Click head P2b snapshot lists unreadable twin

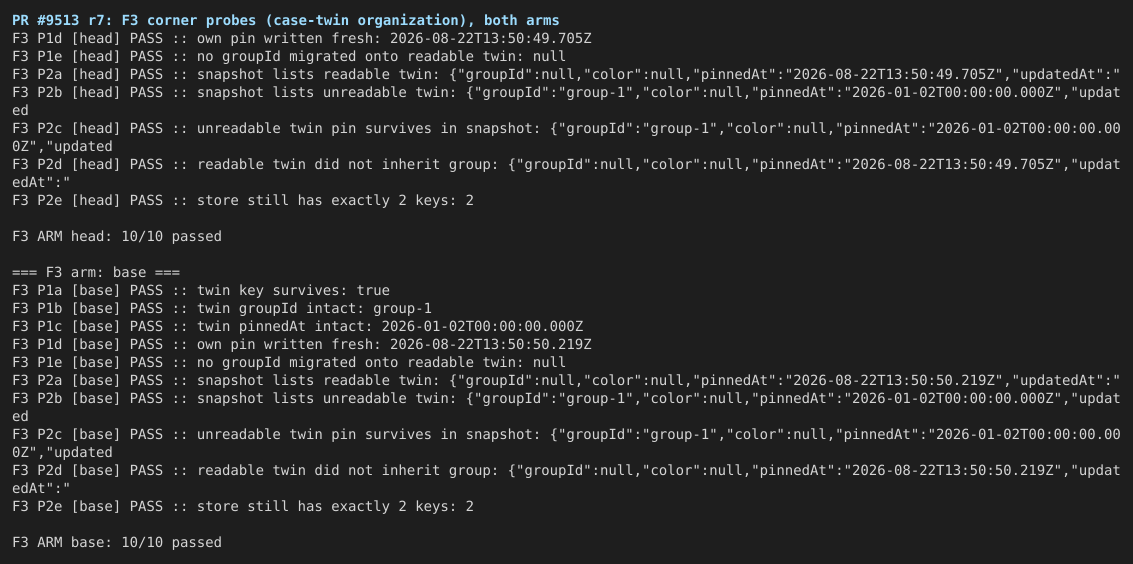(566, 101)
